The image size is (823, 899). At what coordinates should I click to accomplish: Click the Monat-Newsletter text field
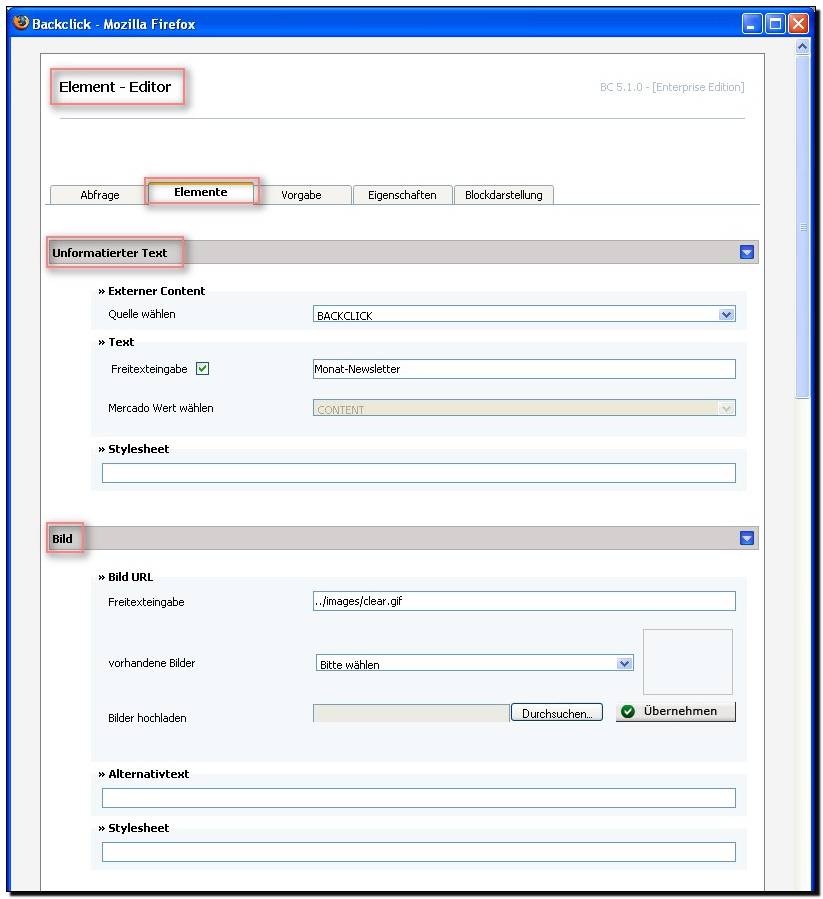(523, 369)
